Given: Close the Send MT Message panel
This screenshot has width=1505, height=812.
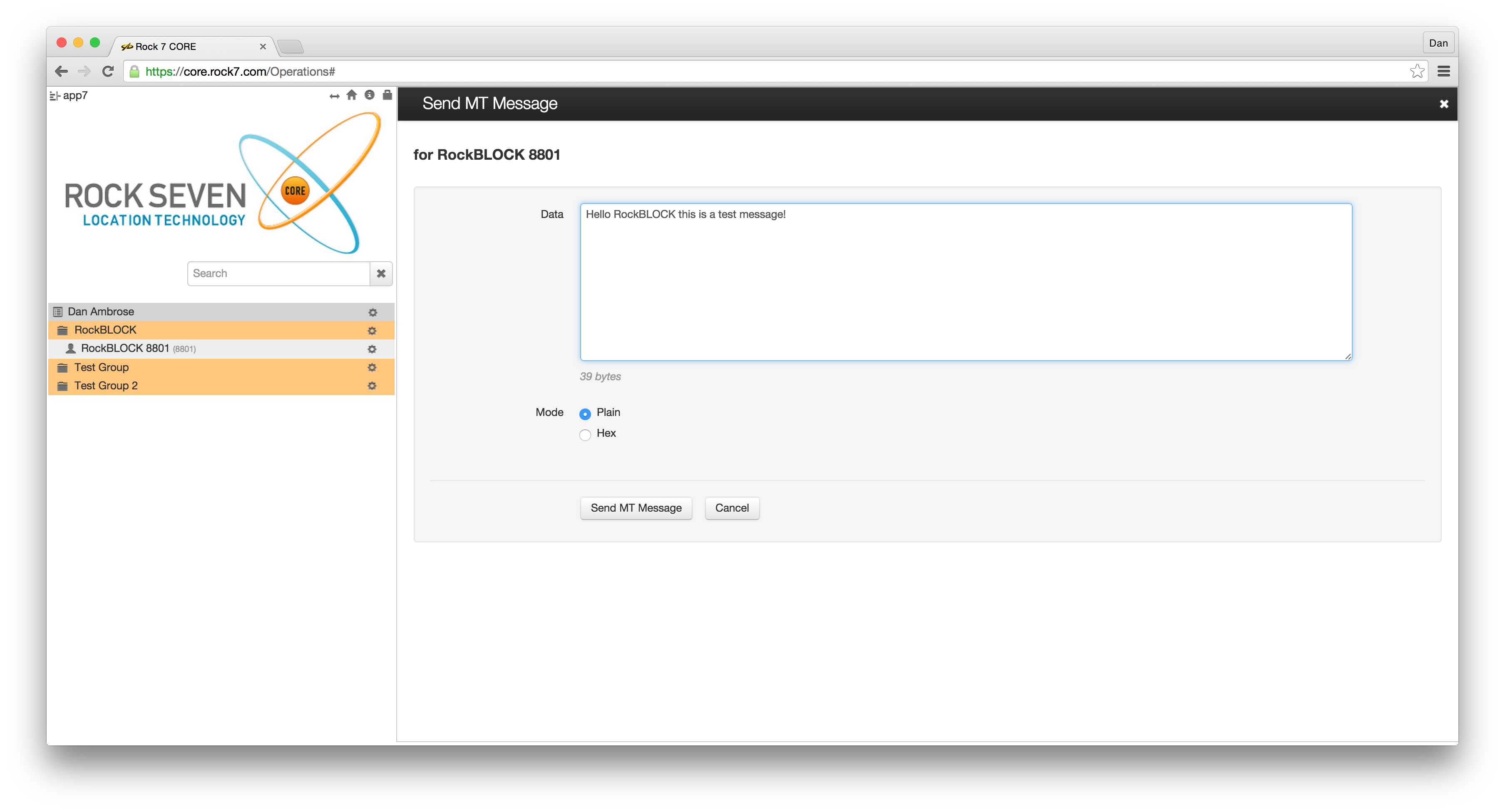Looking at the screenshot, I should [x=1444, y=104].
